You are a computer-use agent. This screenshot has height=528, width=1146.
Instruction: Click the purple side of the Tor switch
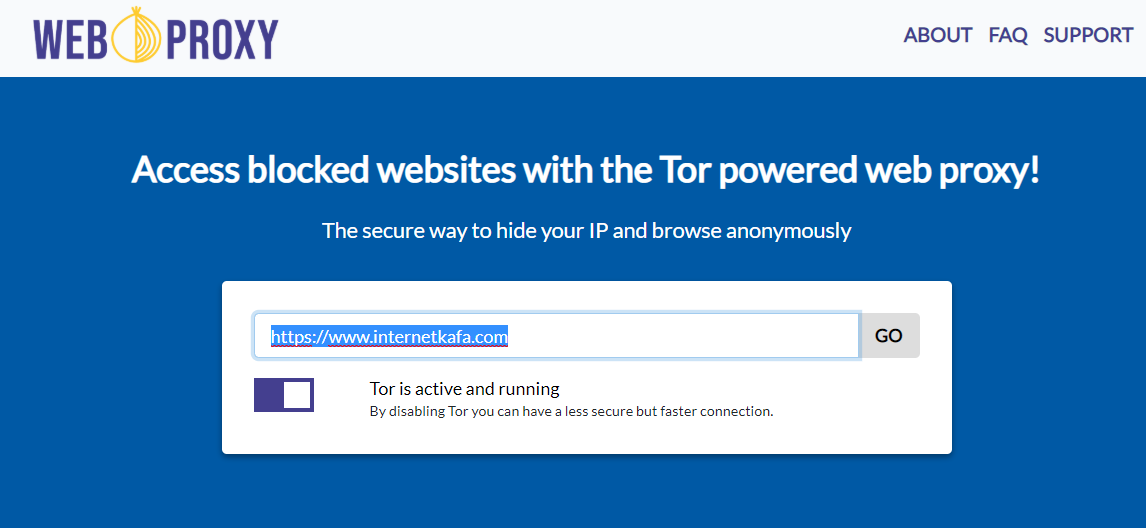(x=268, y=395)
